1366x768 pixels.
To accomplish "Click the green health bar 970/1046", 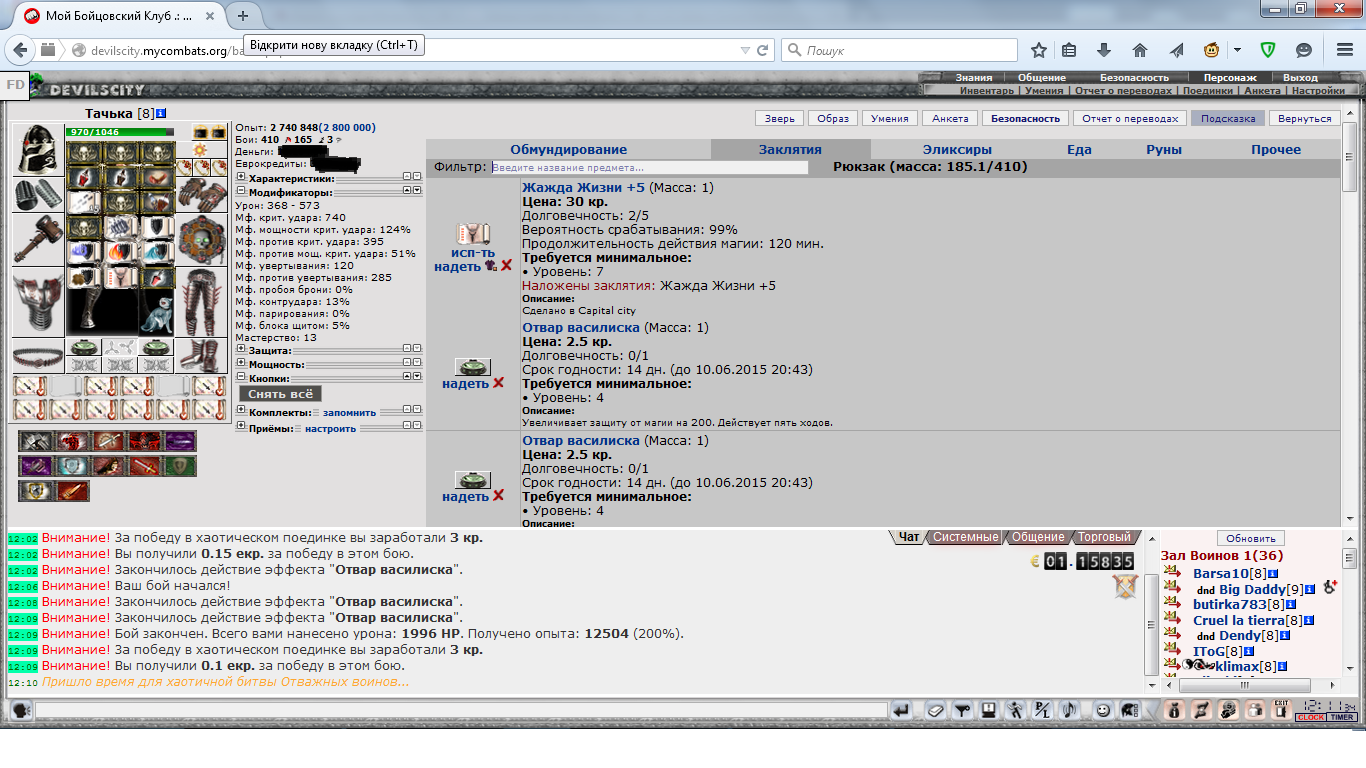I will click(x=120, y=132).
